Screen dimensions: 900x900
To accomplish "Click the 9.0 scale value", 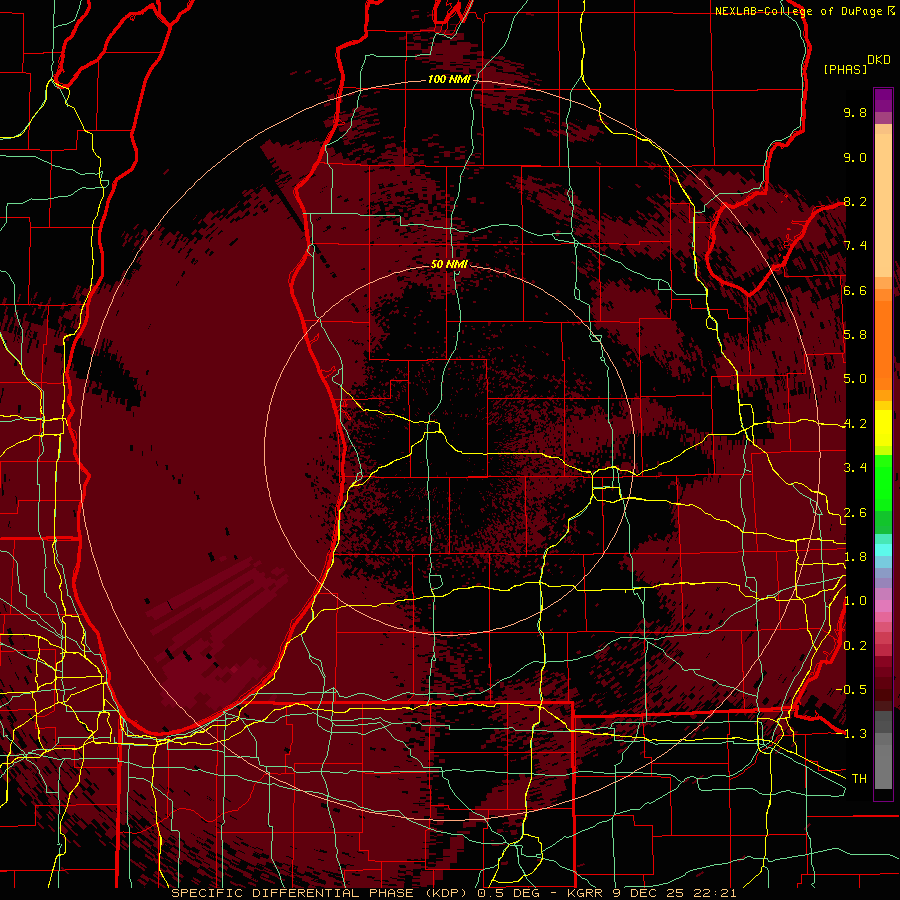I will click(855, 157).
